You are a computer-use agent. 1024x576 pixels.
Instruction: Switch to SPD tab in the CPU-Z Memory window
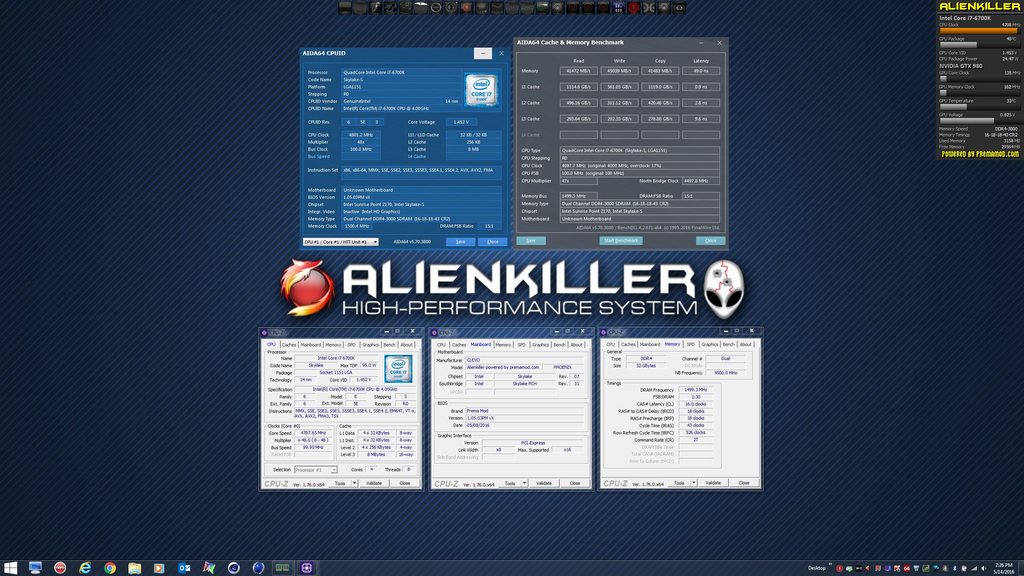coord(690,344)
